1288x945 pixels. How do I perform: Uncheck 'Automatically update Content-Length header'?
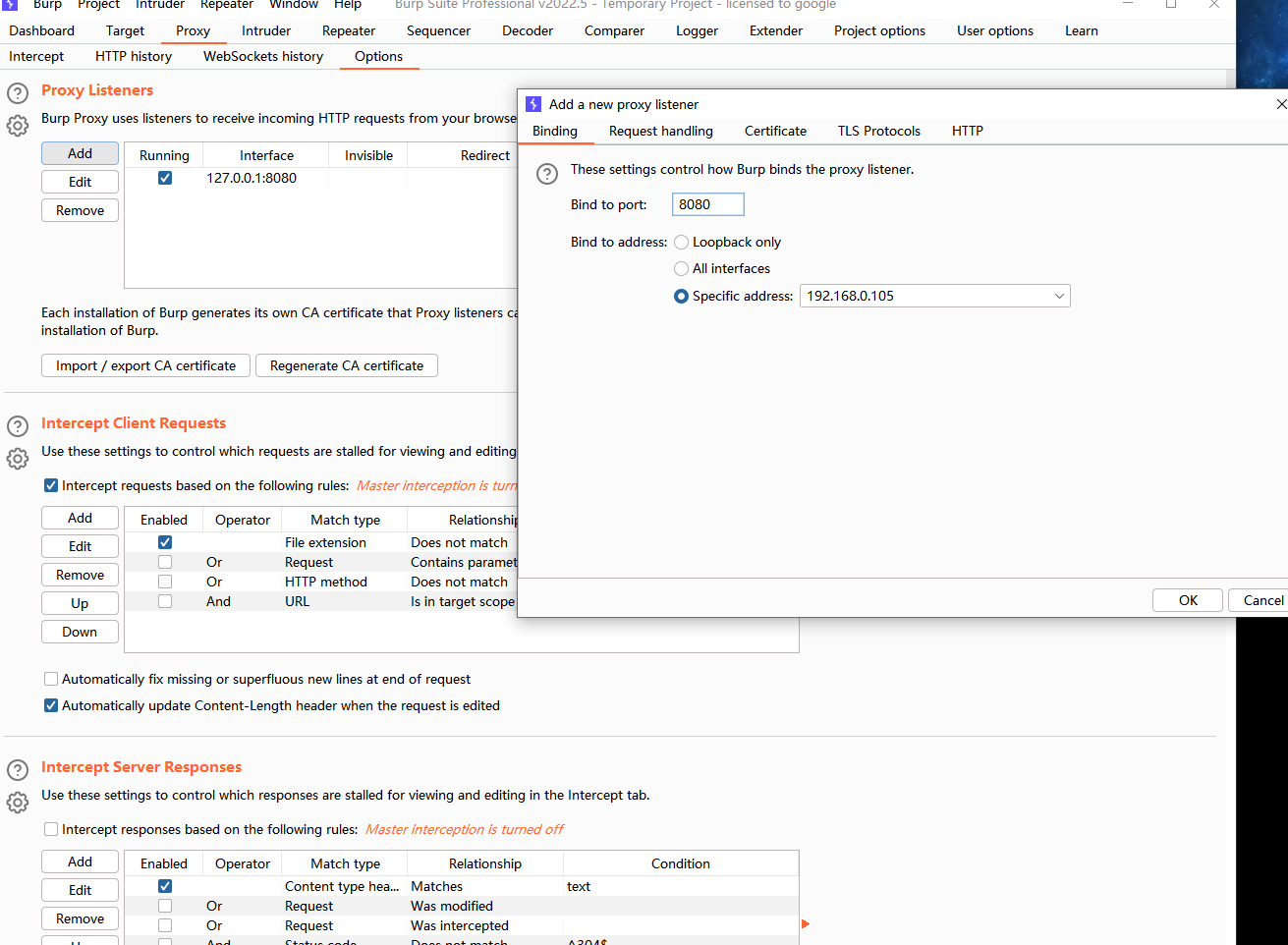pos(51,705)
